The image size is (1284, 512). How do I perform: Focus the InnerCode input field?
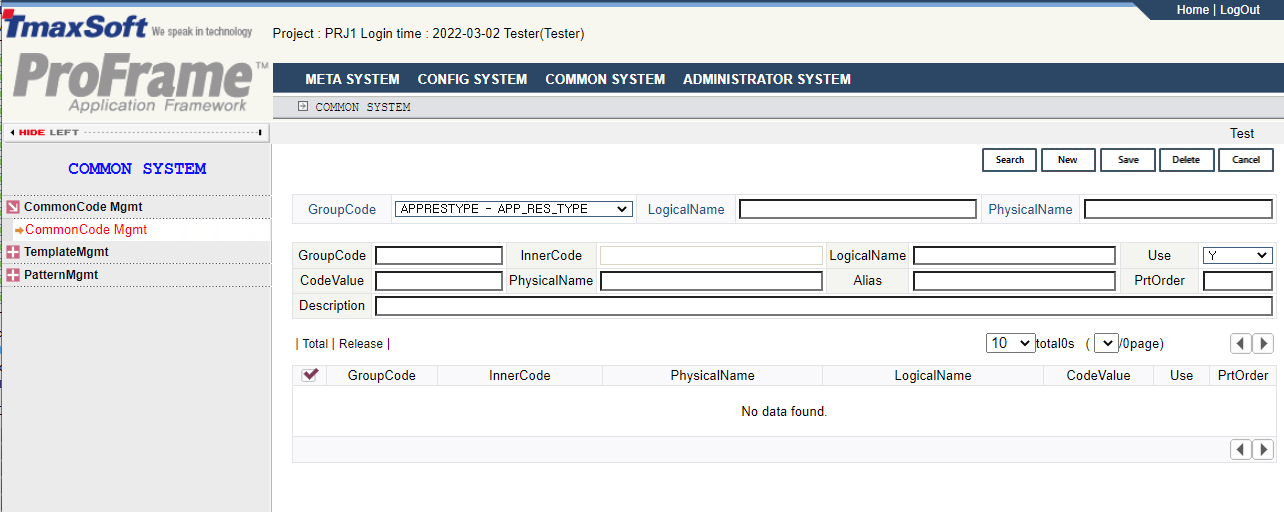[711, 256]
